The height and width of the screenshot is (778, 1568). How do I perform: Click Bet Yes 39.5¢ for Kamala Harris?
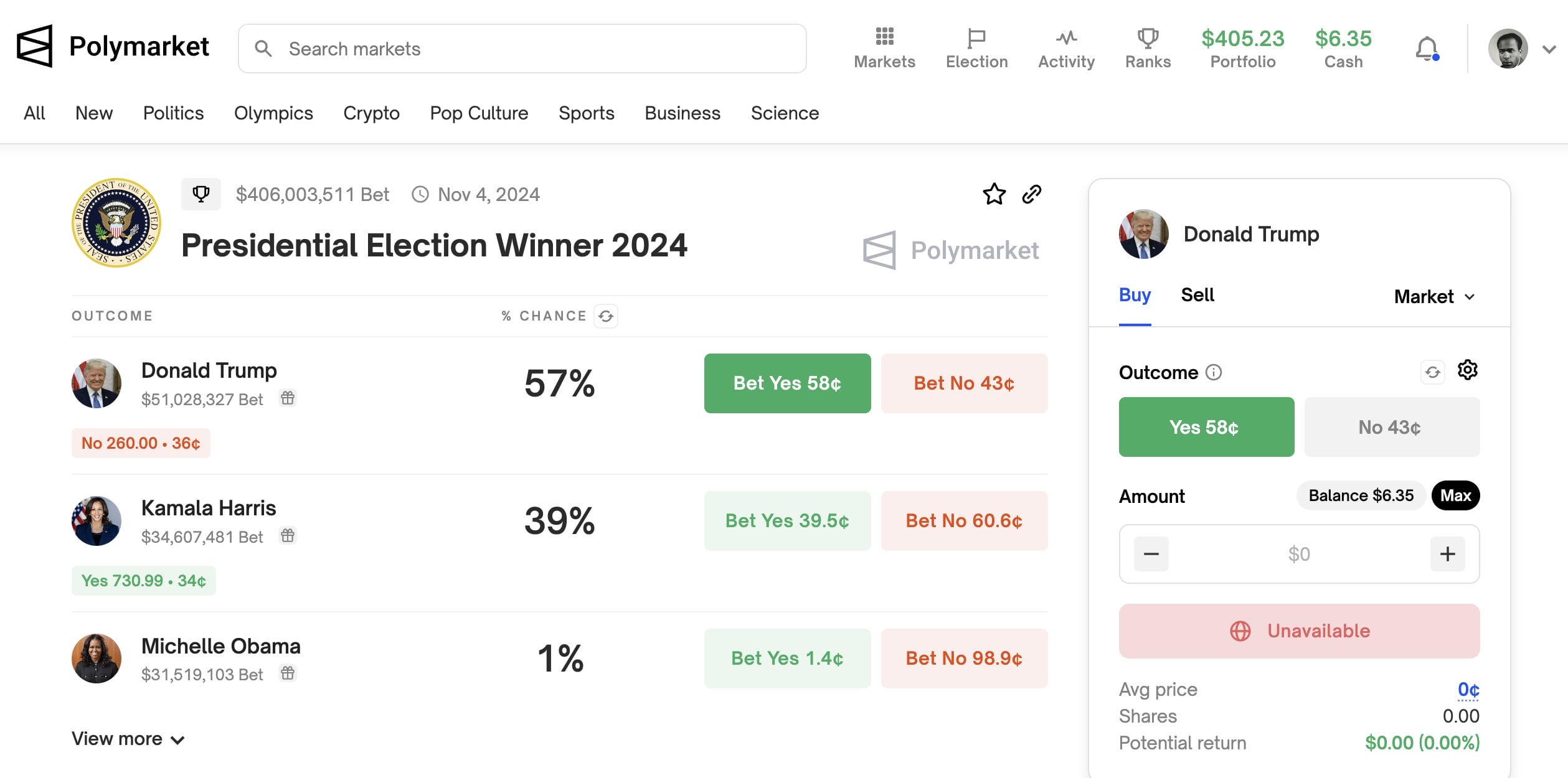[786, 520]
